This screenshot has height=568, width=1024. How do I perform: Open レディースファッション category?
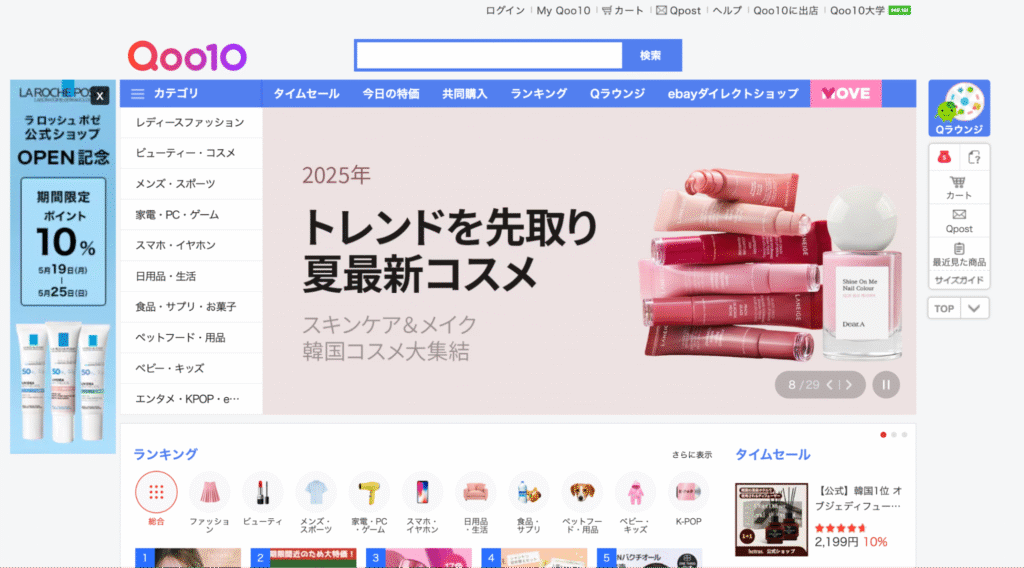[x=190, y=123]
